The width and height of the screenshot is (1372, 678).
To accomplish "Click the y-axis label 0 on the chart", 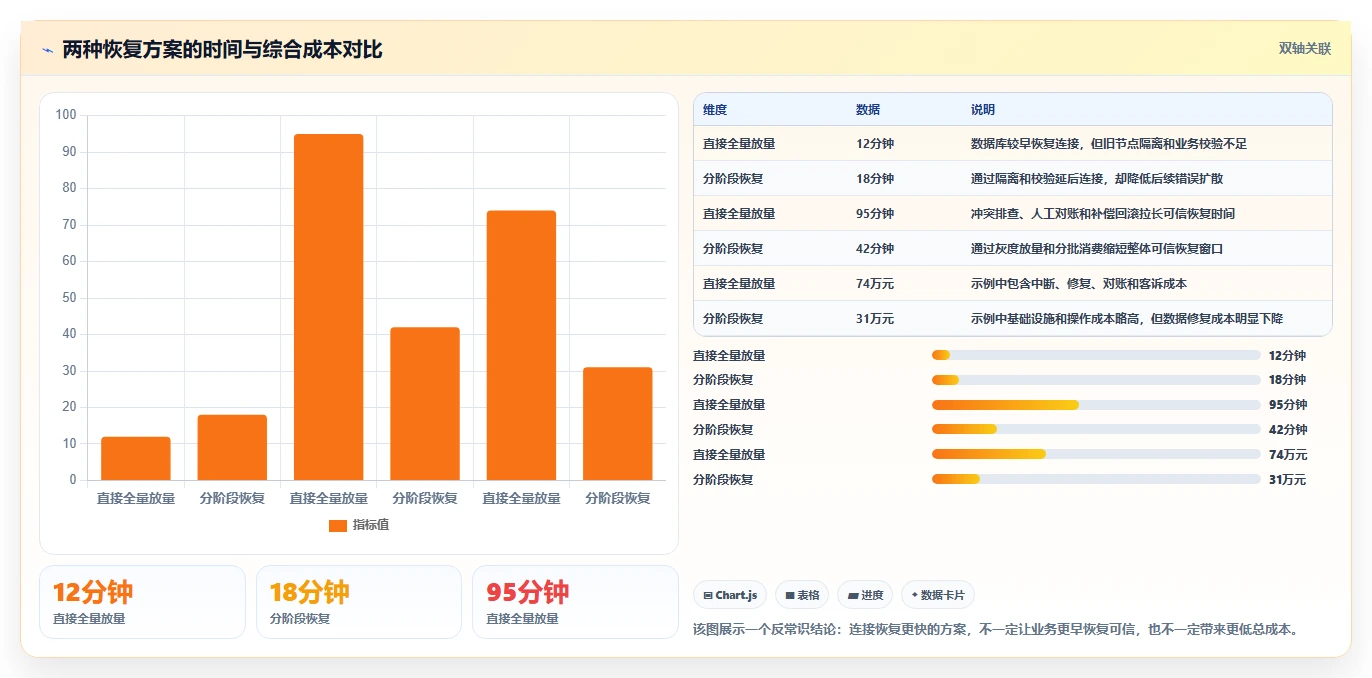I will (x=73, y=480).
